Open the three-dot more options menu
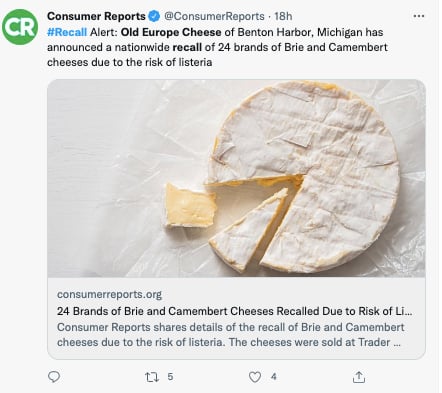The image size is (442, 393). point(419,16)
